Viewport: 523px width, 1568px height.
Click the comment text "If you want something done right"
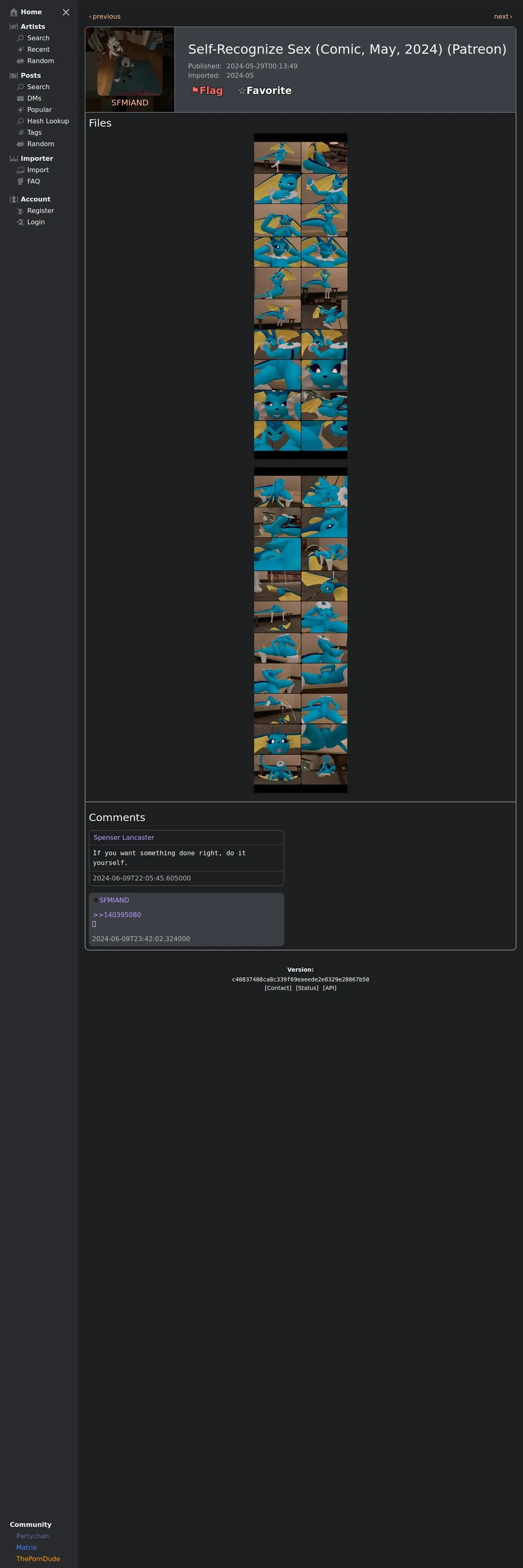coord(169,858)
